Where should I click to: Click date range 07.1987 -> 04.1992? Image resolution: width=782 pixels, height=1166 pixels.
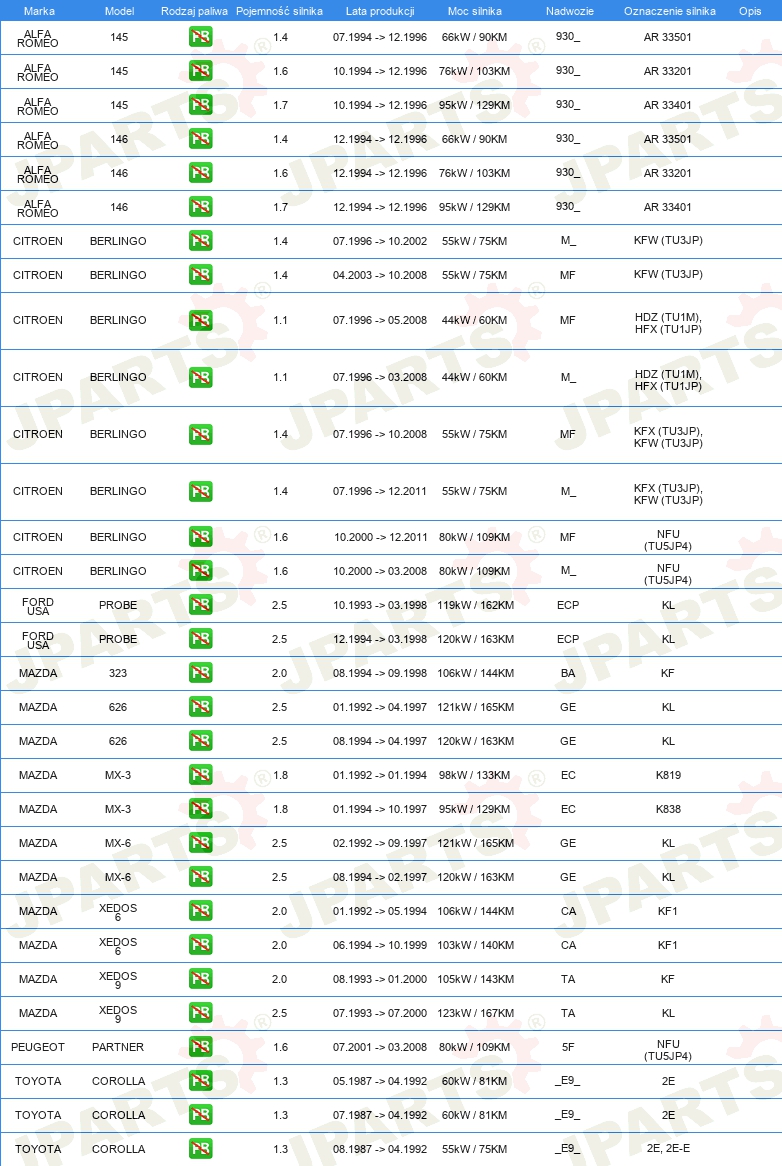[x=380, y=1115]
